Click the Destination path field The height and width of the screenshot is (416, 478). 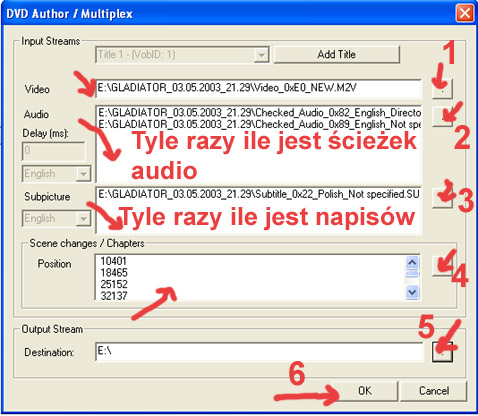point(259,352)
